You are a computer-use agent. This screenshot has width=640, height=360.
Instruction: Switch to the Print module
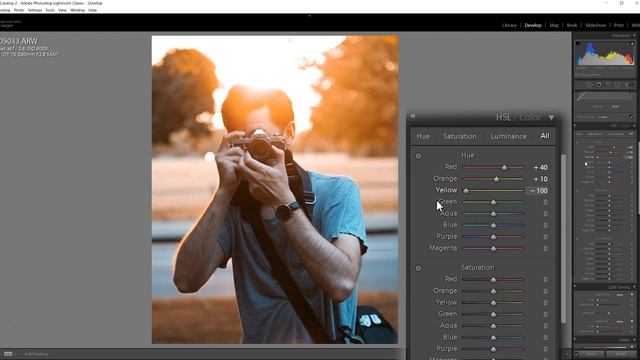[619, 25]
